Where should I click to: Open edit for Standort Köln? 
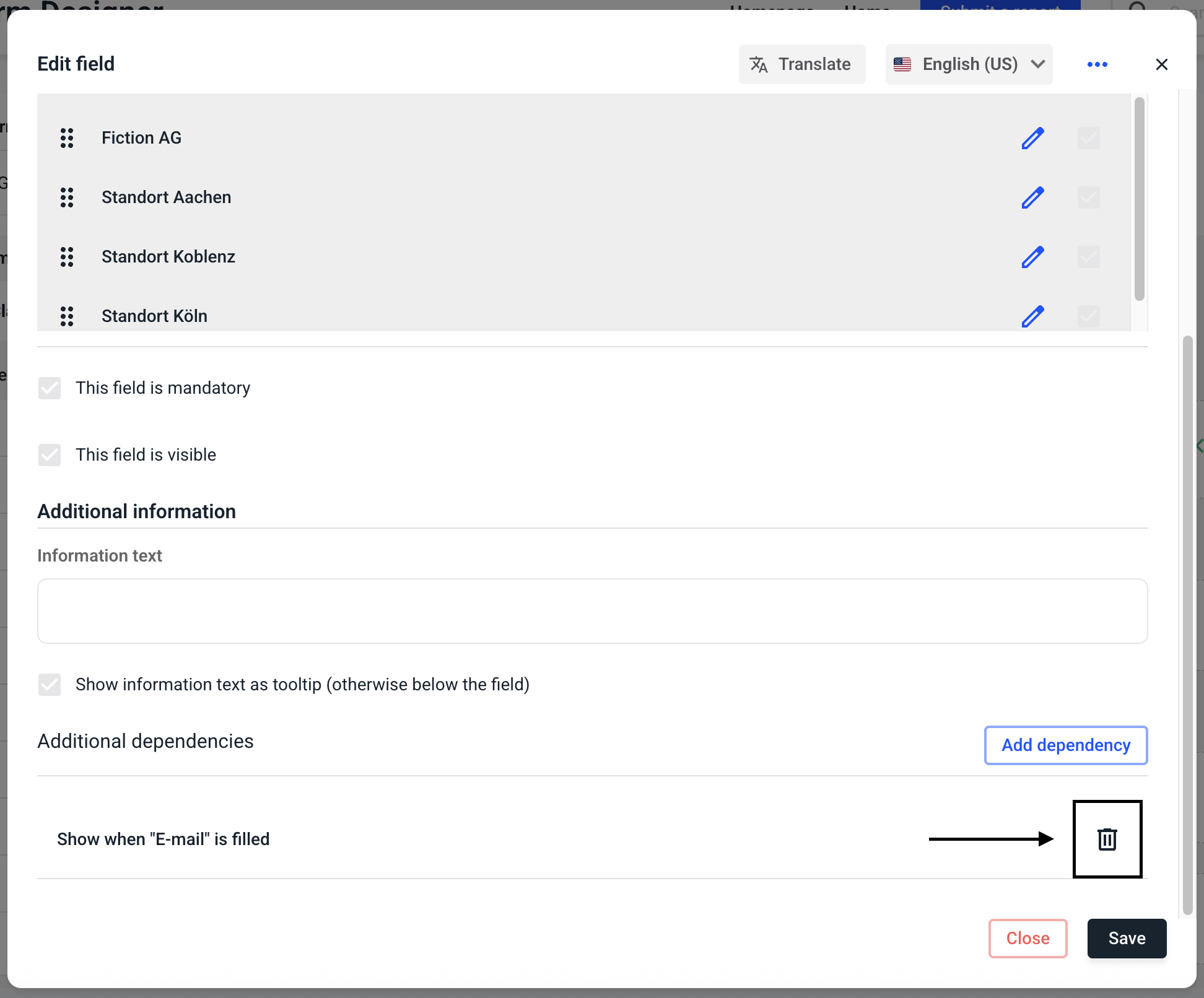pyautogui.click(x=1032, y=316)
